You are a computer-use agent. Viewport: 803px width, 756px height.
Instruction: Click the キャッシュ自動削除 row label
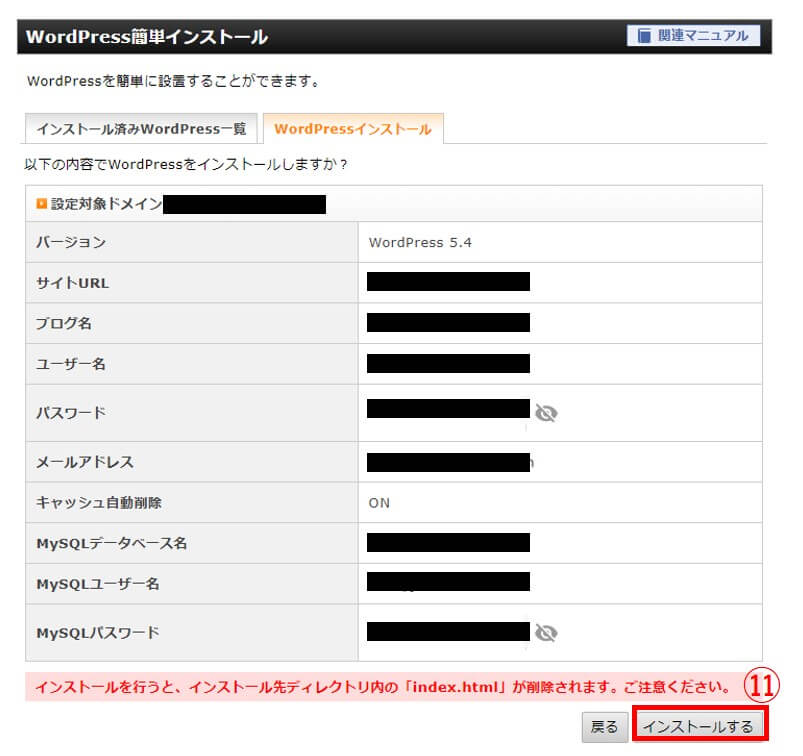coord(99,503)
